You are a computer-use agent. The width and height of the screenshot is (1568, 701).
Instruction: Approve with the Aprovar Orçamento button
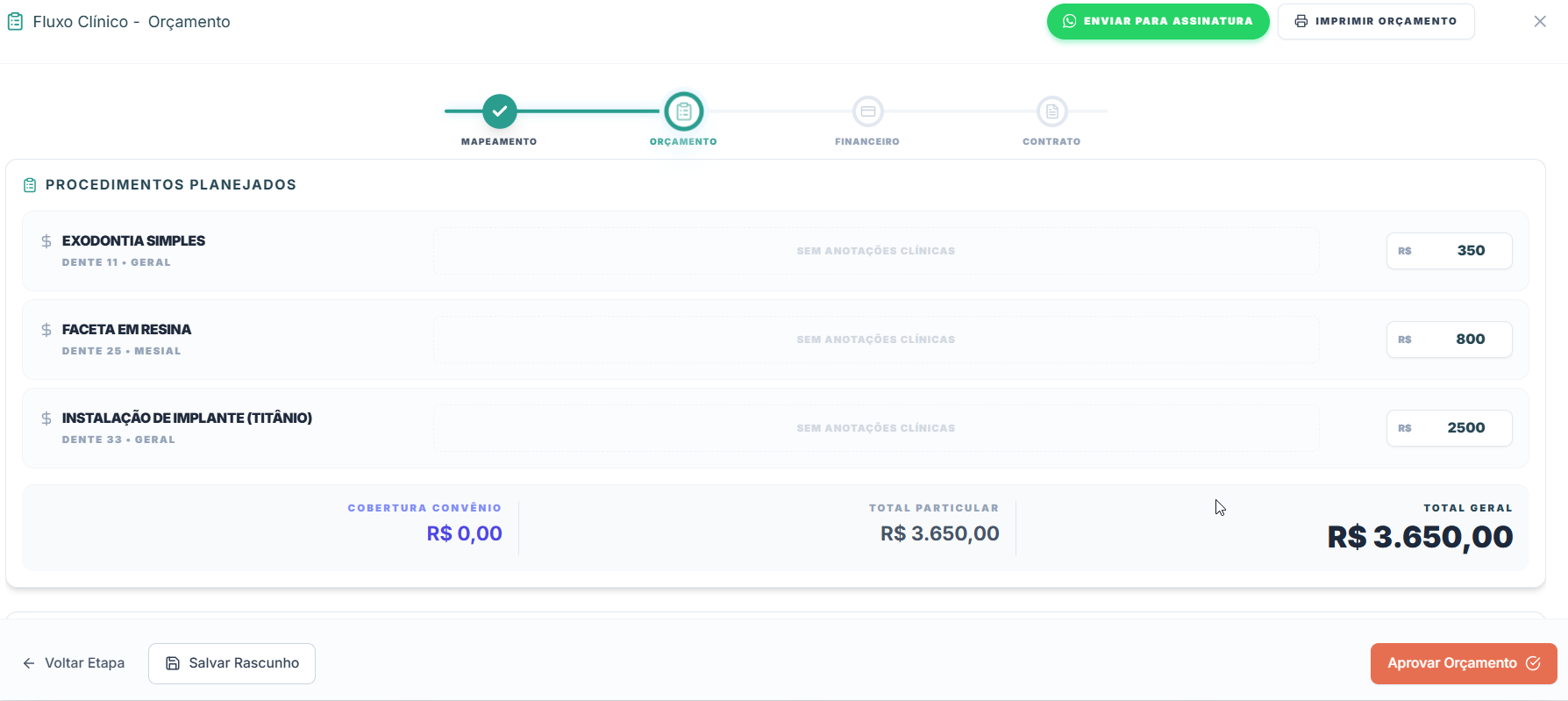coord(1464,663)
